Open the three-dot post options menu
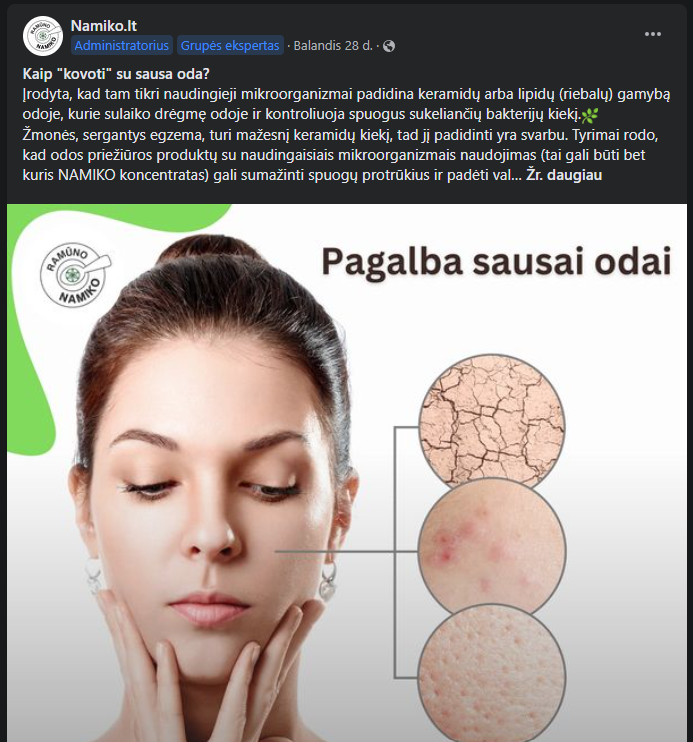The width and height of the screenshot is (693, 742). tap(652, 34)
